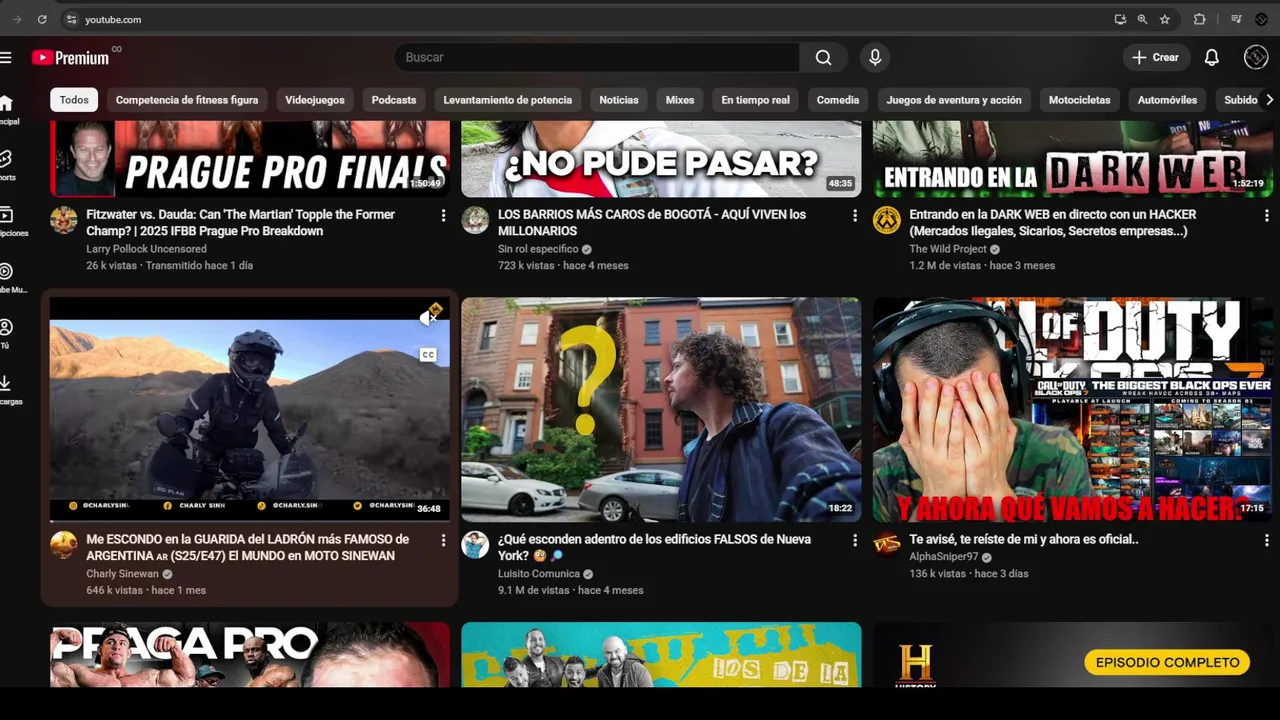Screen dimensions: 1280x720
Task: Show more category chips with right arrow
Action: point(1269,100)
